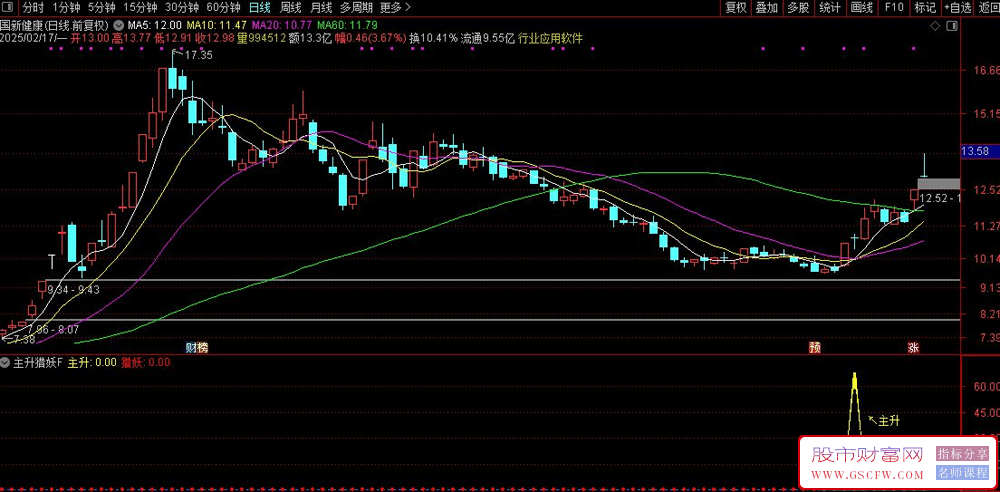Image resolution: width=1000 pixels, height=492 pixels.
Task: Click the 额13.3亿 amount value
Action: (310, 38)
